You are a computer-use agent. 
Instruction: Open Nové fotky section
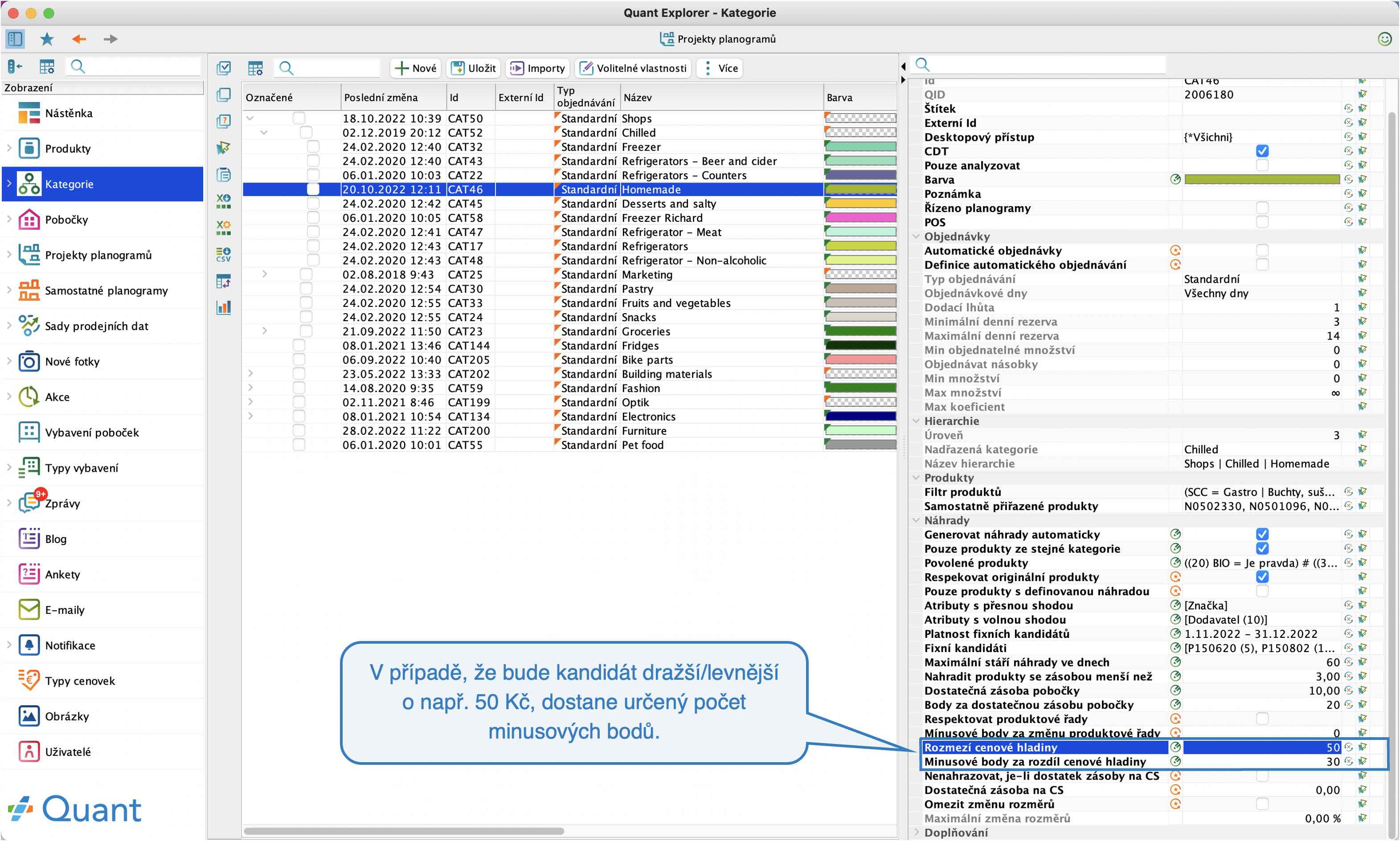(102, 362)
